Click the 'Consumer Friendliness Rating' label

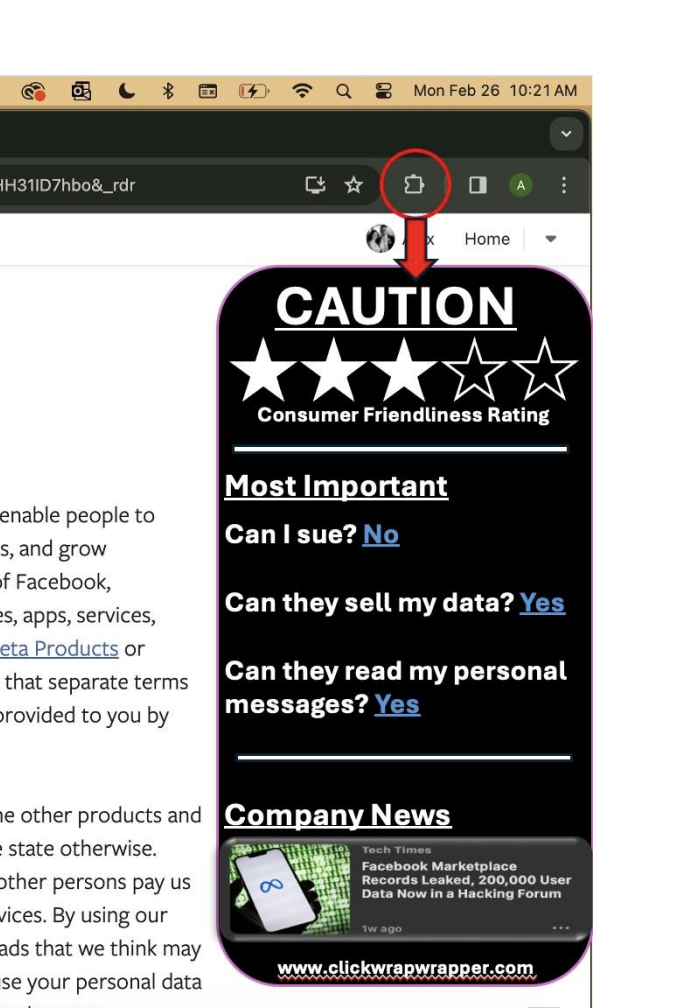403,415
